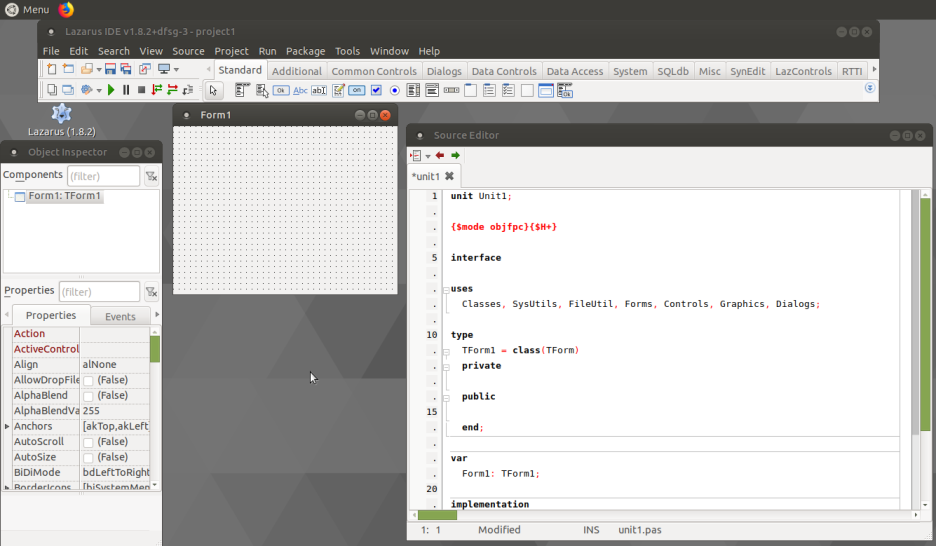Image resolution: width=936 pixels, height=546 pixels.
Task: Switch to the Events tab in Object Inspector
Action: pos(121,316)
